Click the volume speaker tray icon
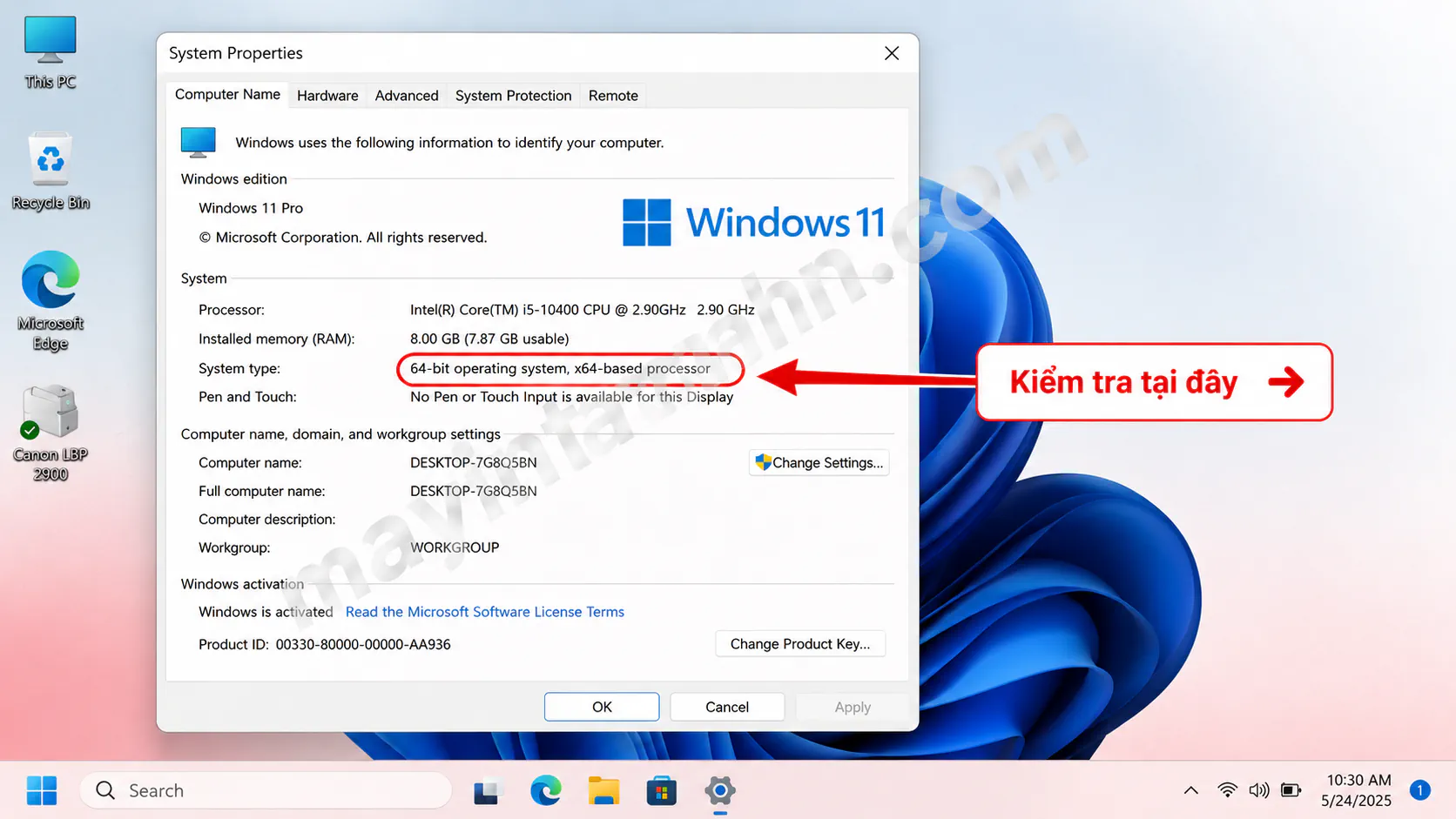The width and height of the screenshot is (1456, 819). (x=1258, y=790)
